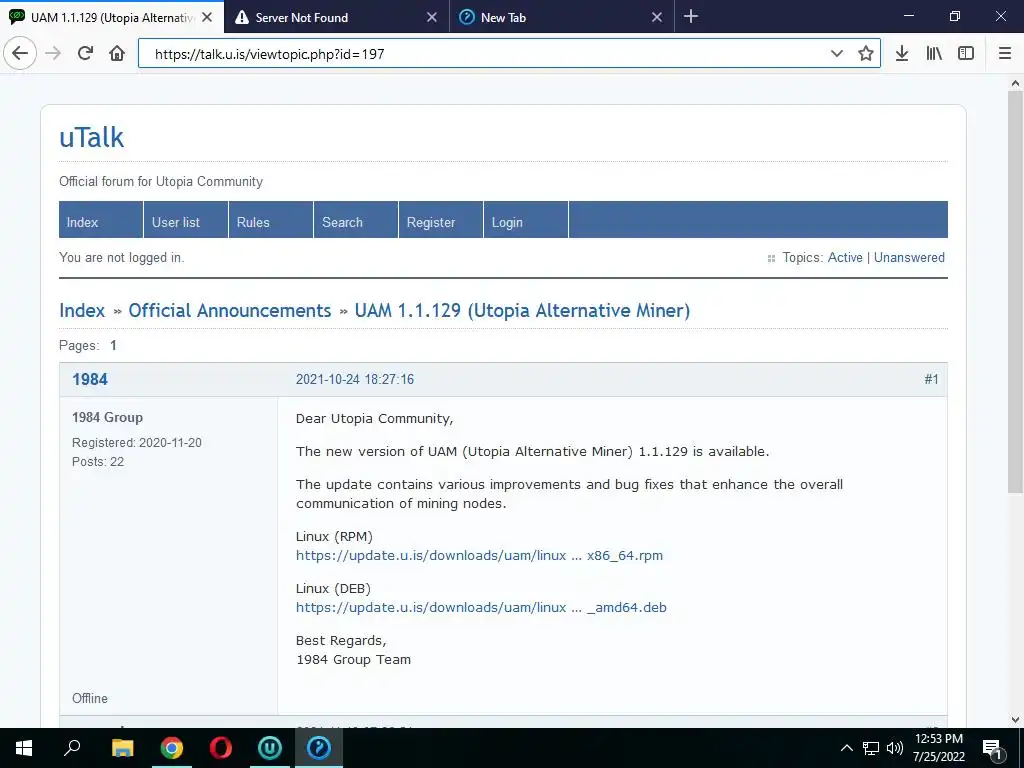
Task: Open the volume tray icon
Action: (895, 748)
